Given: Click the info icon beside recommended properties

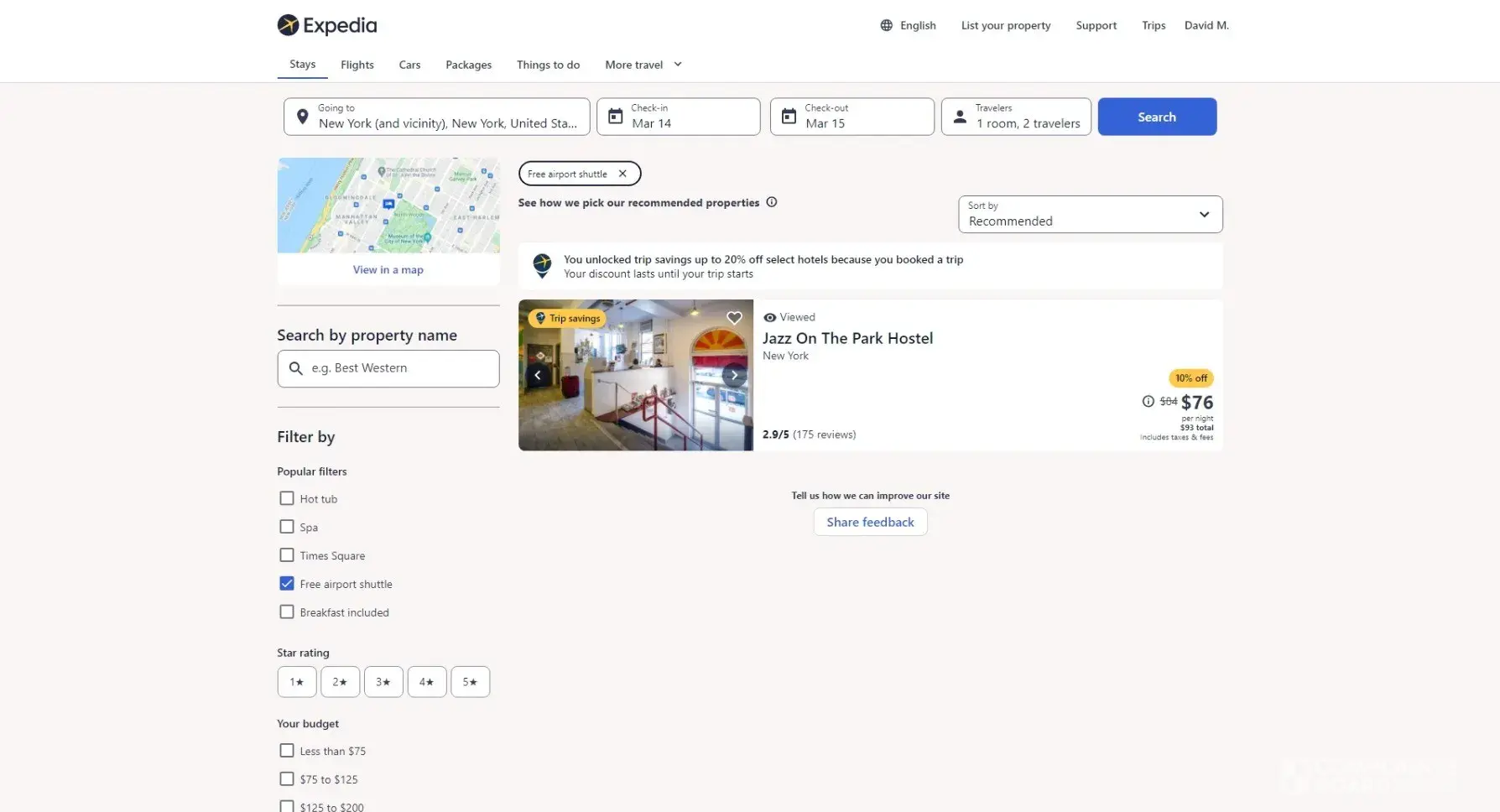Looking at the screenshot, I should click(x=772, y=202).
